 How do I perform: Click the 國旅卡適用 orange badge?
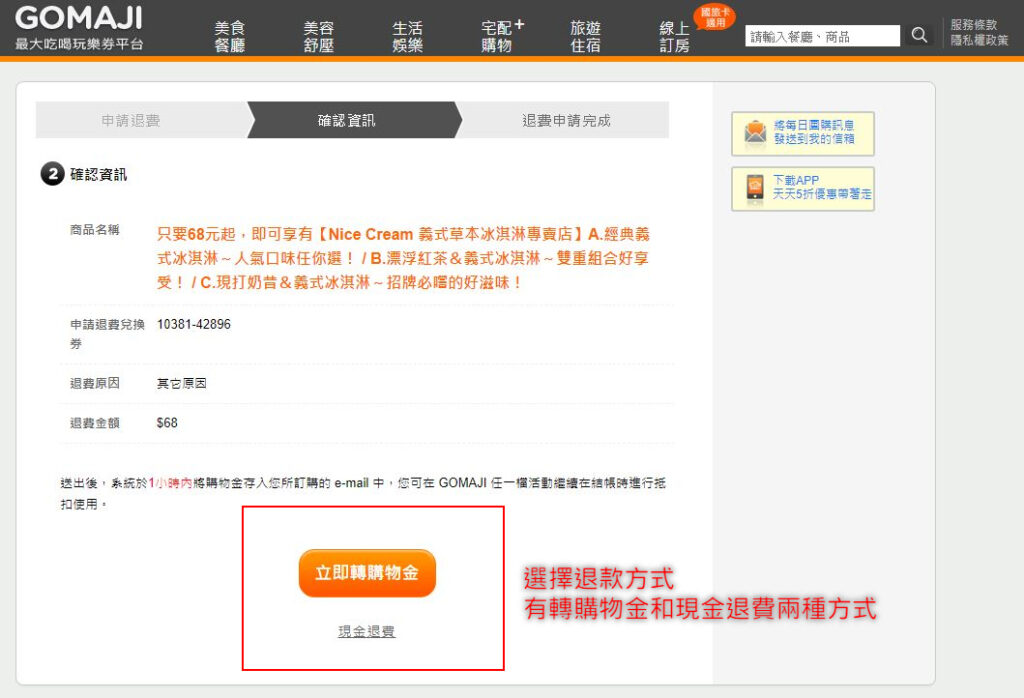(714, 16)
